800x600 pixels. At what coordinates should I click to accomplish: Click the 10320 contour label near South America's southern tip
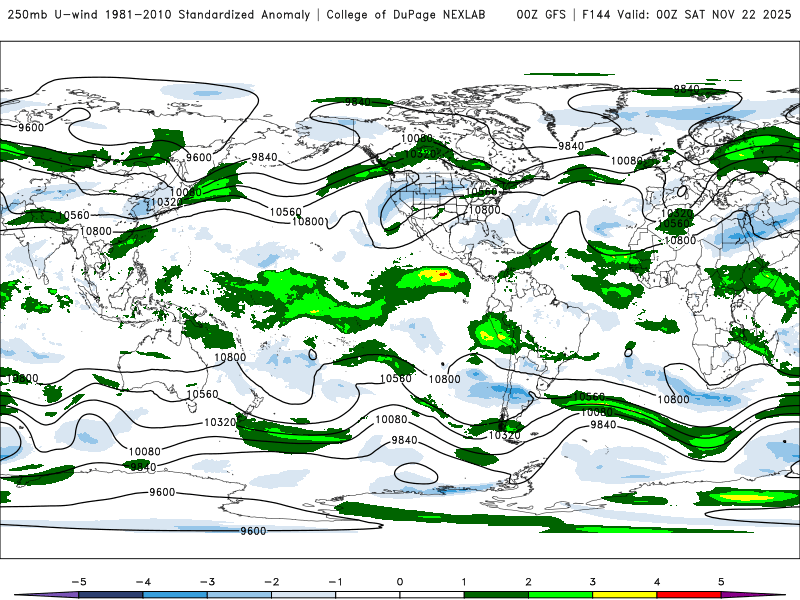pos(504,435)
